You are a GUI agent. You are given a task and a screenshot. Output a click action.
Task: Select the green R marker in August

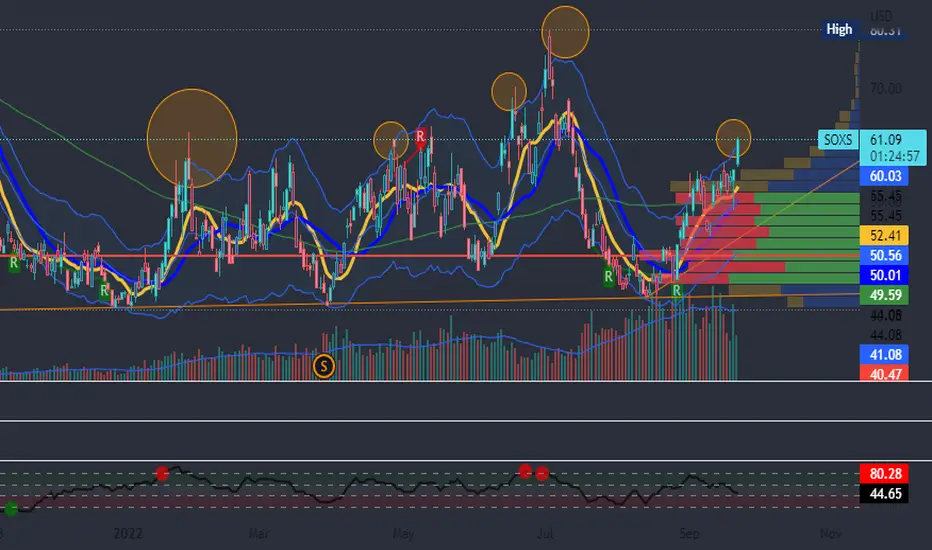pos(608,276)
